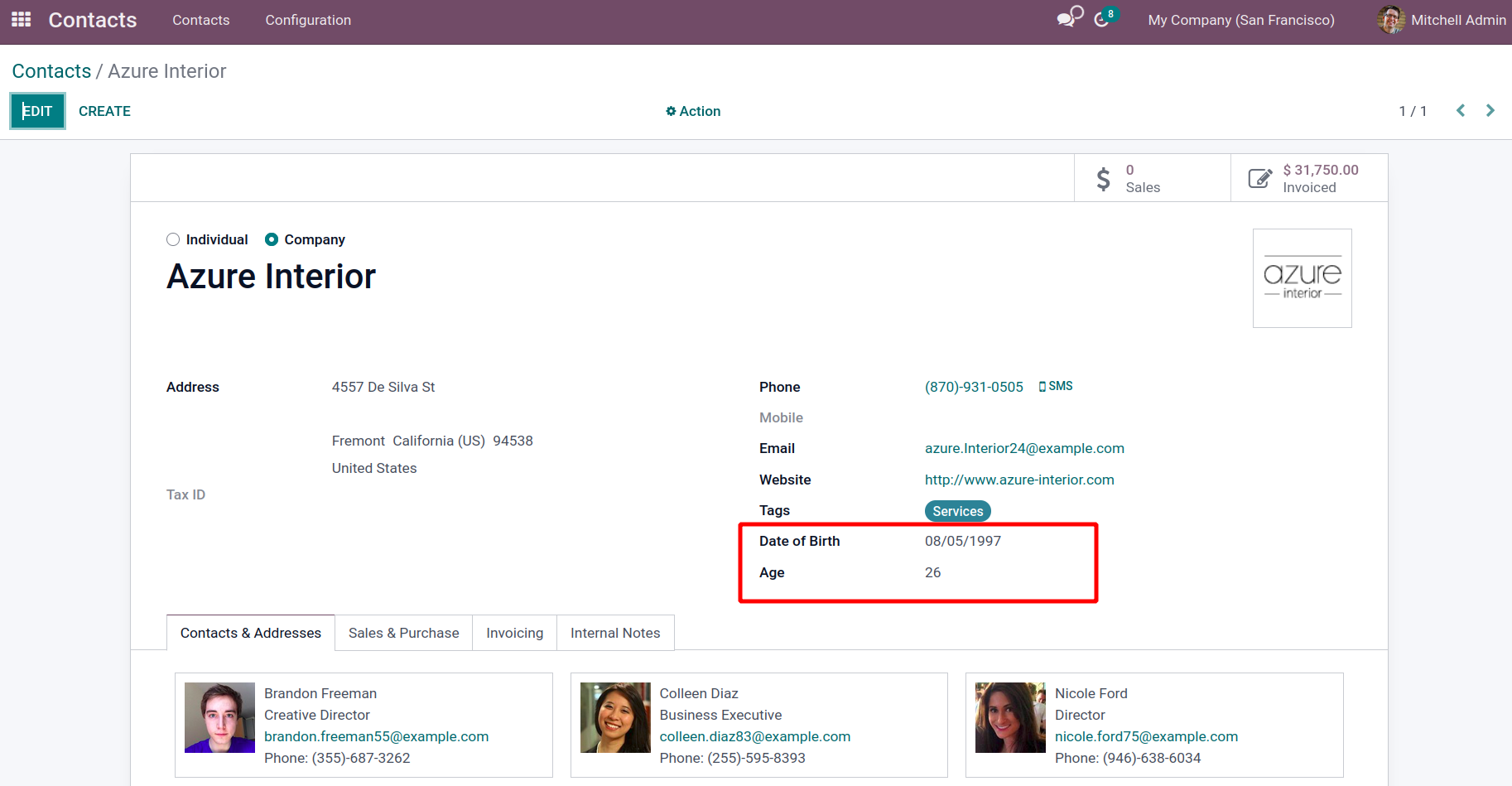Click Contacts app title in navbar
The height and width of the screenshot is (786, 1512).
coord(93,20)
